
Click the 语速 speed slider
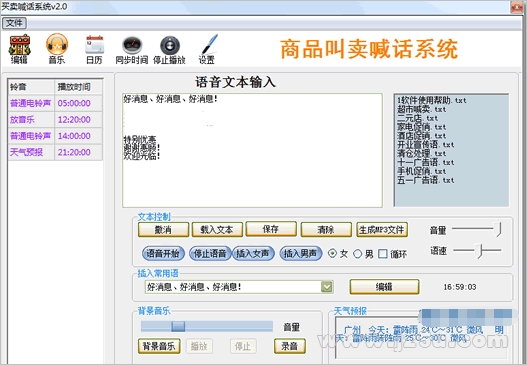tap(477, 251)
